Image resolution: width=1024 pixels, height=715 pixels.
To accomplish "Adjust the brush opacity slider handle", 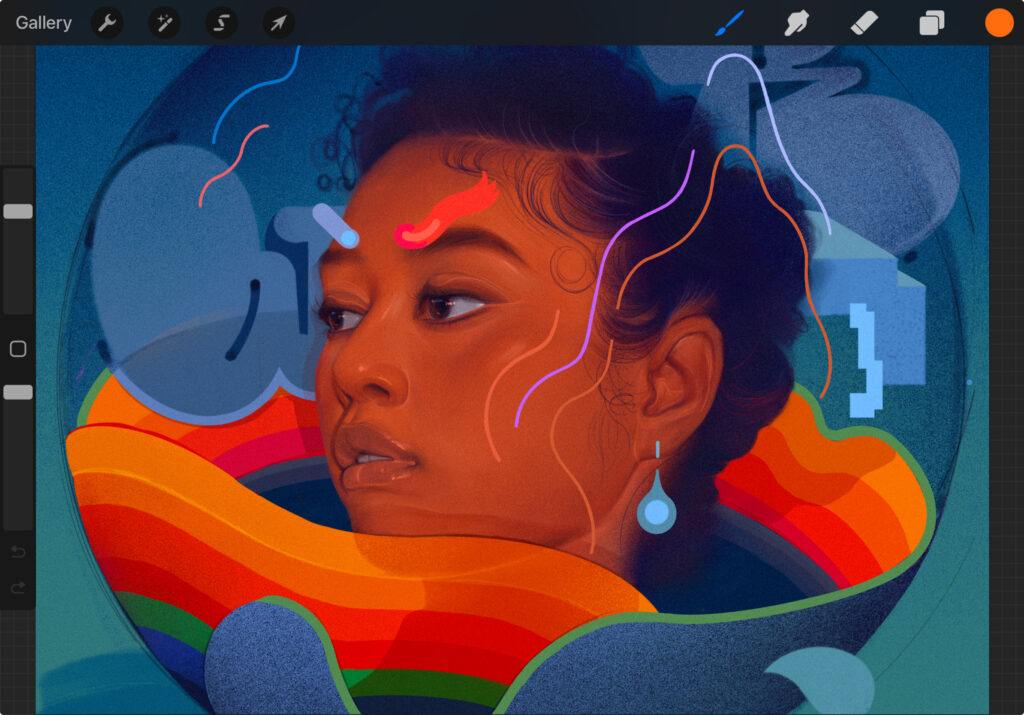I will (18, 392).
